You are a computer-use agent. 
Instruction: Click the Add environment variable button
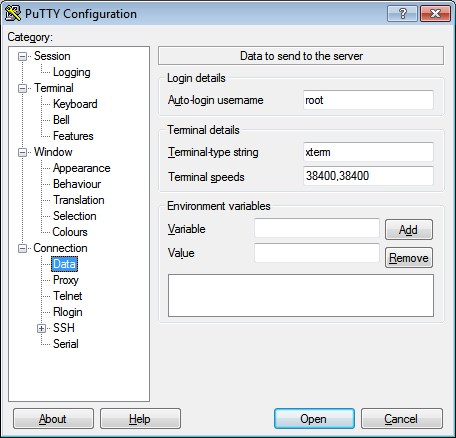coord(409,230)
